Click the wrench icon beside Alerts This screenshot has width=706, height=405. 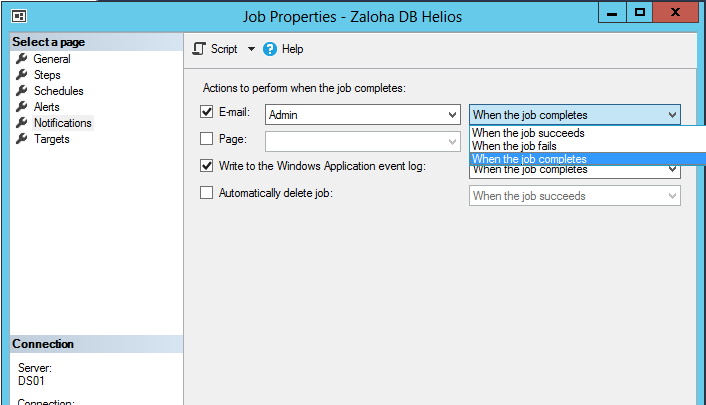point(22,107)
